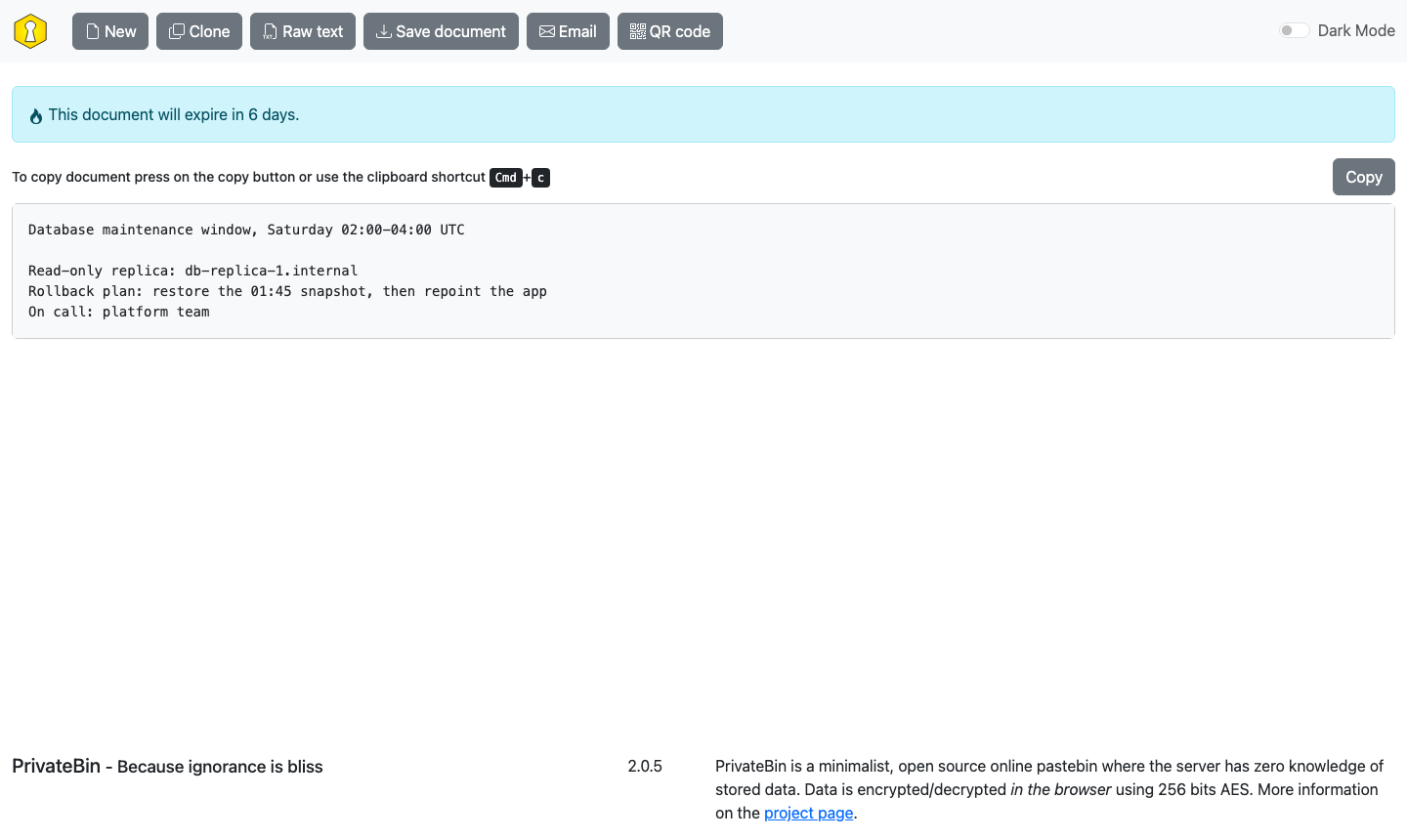Viewport: 1407px width, 840px height.
Task: Click the 'On call: platform team' line
Action: pos(119,312)
